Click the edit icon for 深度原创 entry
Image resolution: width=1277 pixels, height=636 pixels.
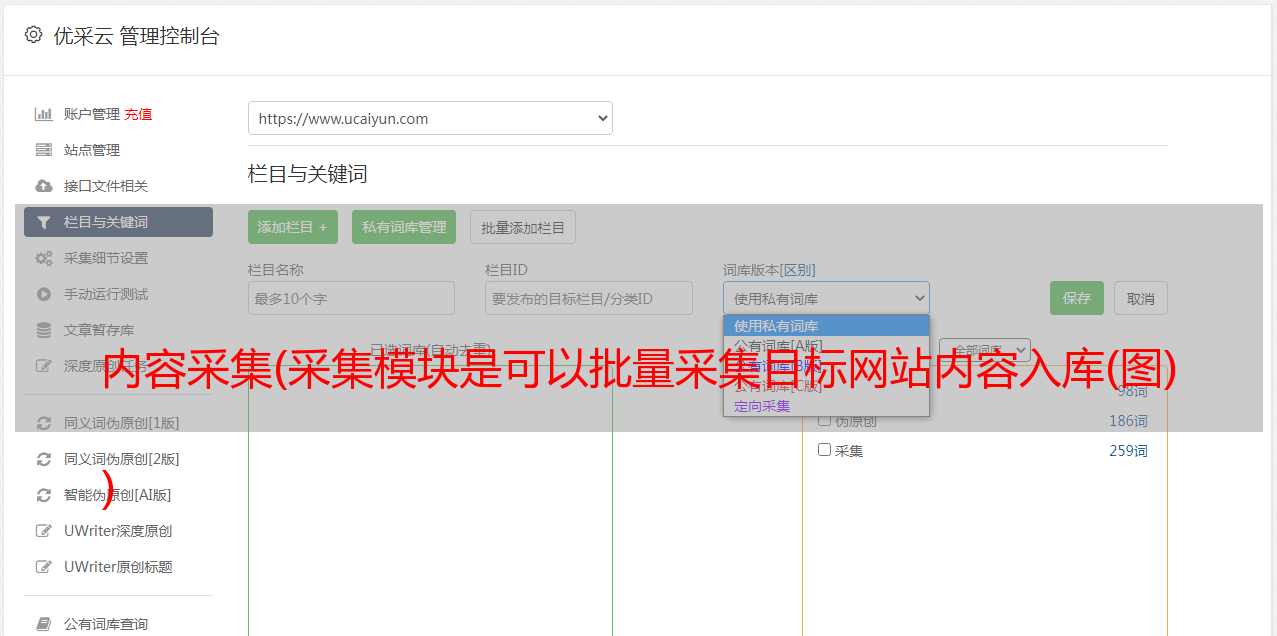(x=43, y=366)
